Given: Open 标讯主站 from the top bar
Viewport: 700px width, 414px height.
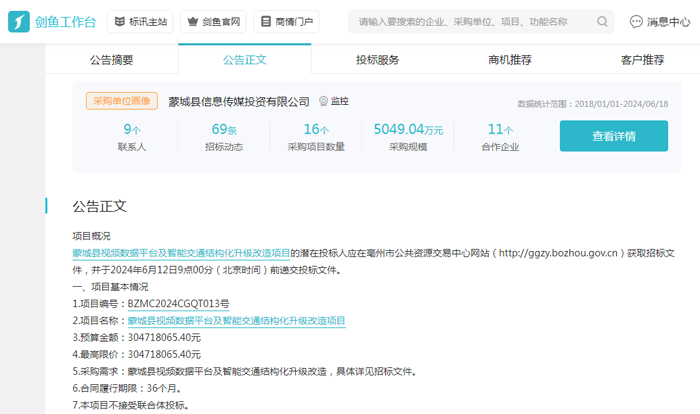Looking at the screenshot, I should (x=139, y=21).
